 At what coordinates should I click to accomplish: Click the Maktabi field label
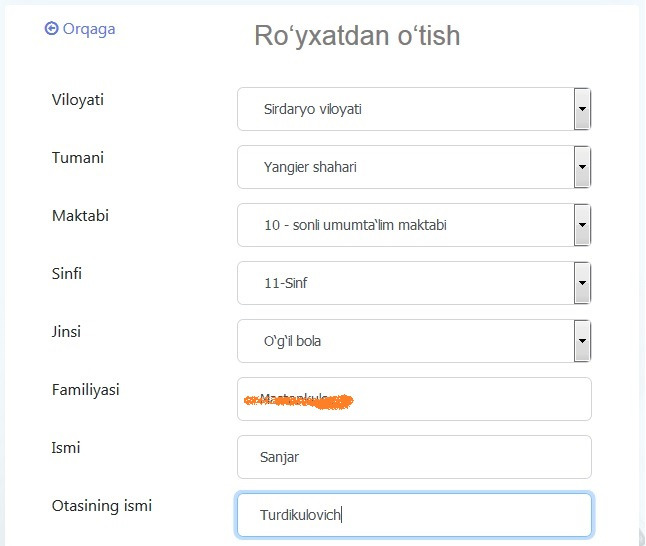[x=80, y=216]
